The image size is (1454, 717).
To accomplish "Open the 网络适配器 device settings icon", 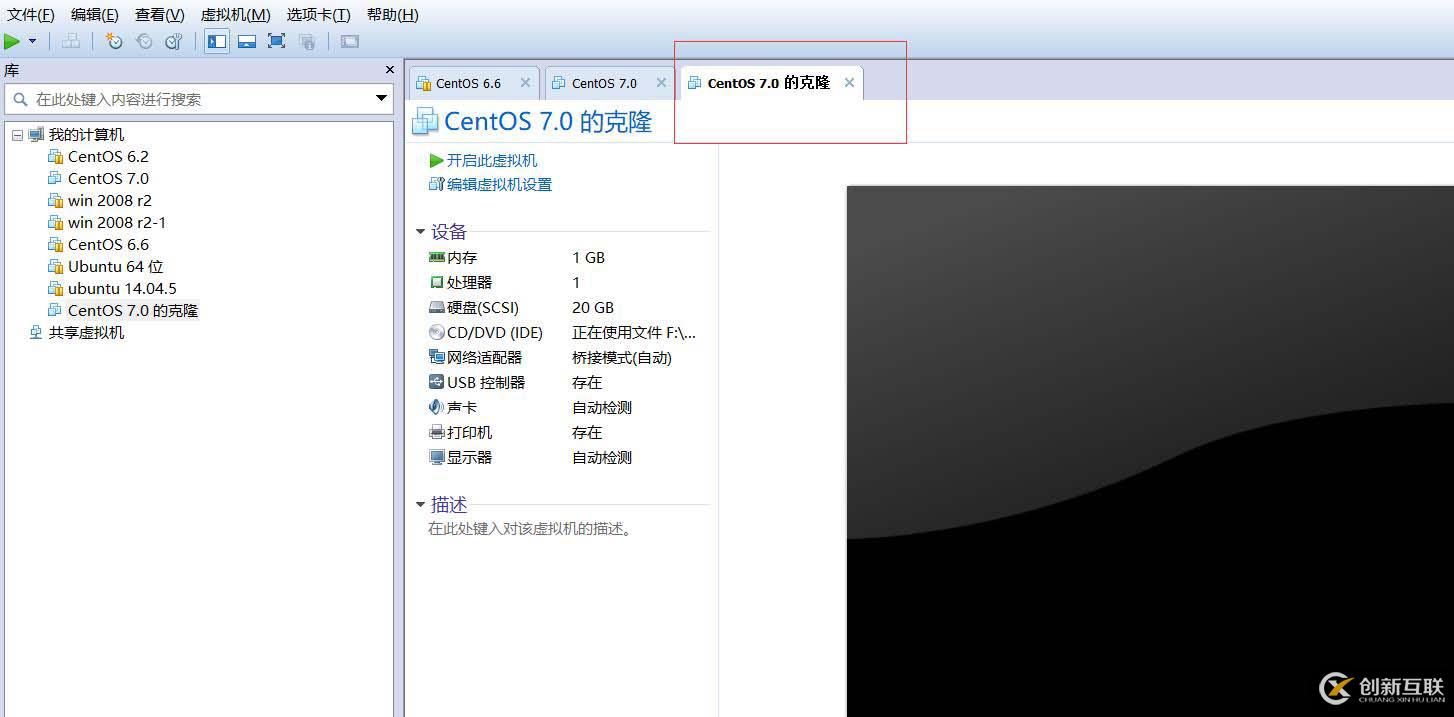I will (x=437, y=357).
